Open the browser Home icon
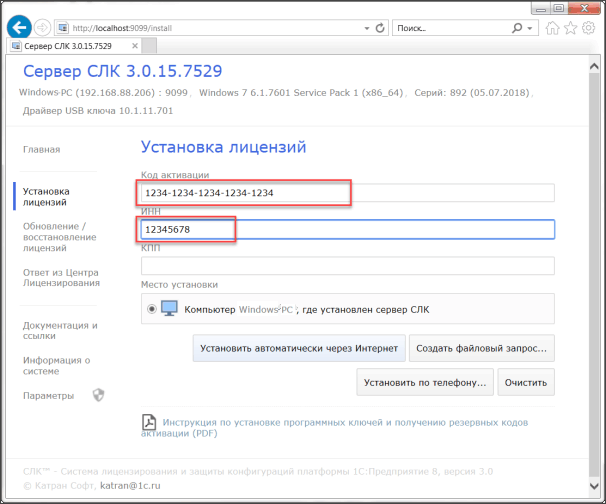Screen dimensions: 606x504 click(x=552, y=28)
